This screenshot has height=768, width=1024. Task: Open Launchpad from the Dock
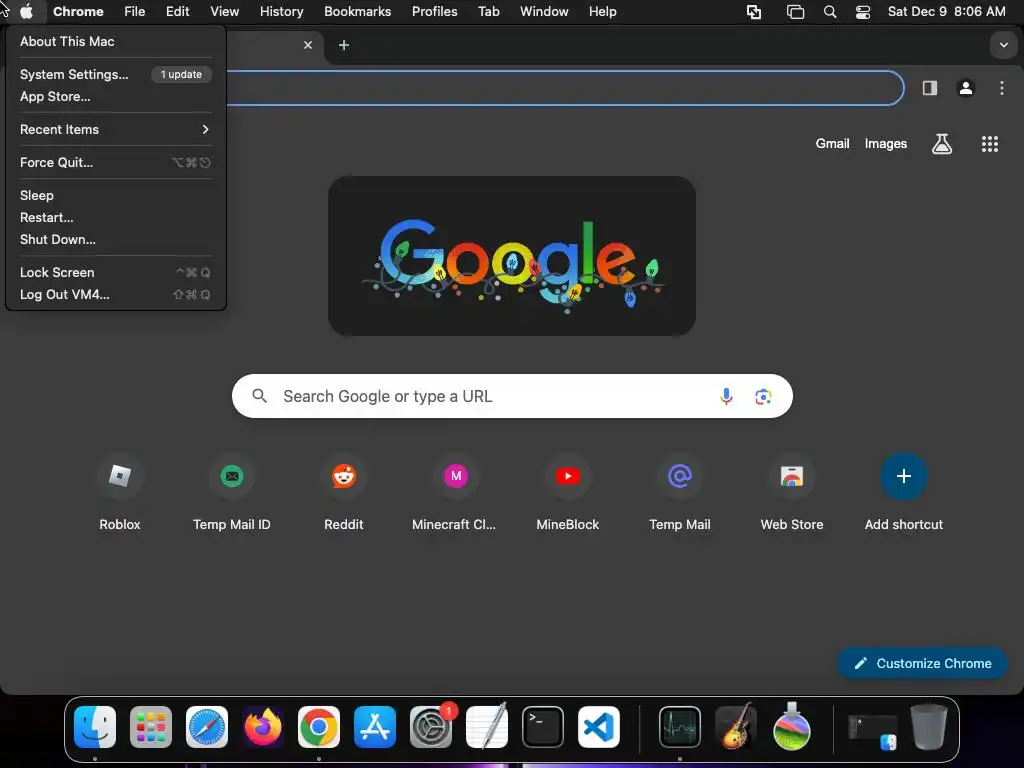pos(151,727)
